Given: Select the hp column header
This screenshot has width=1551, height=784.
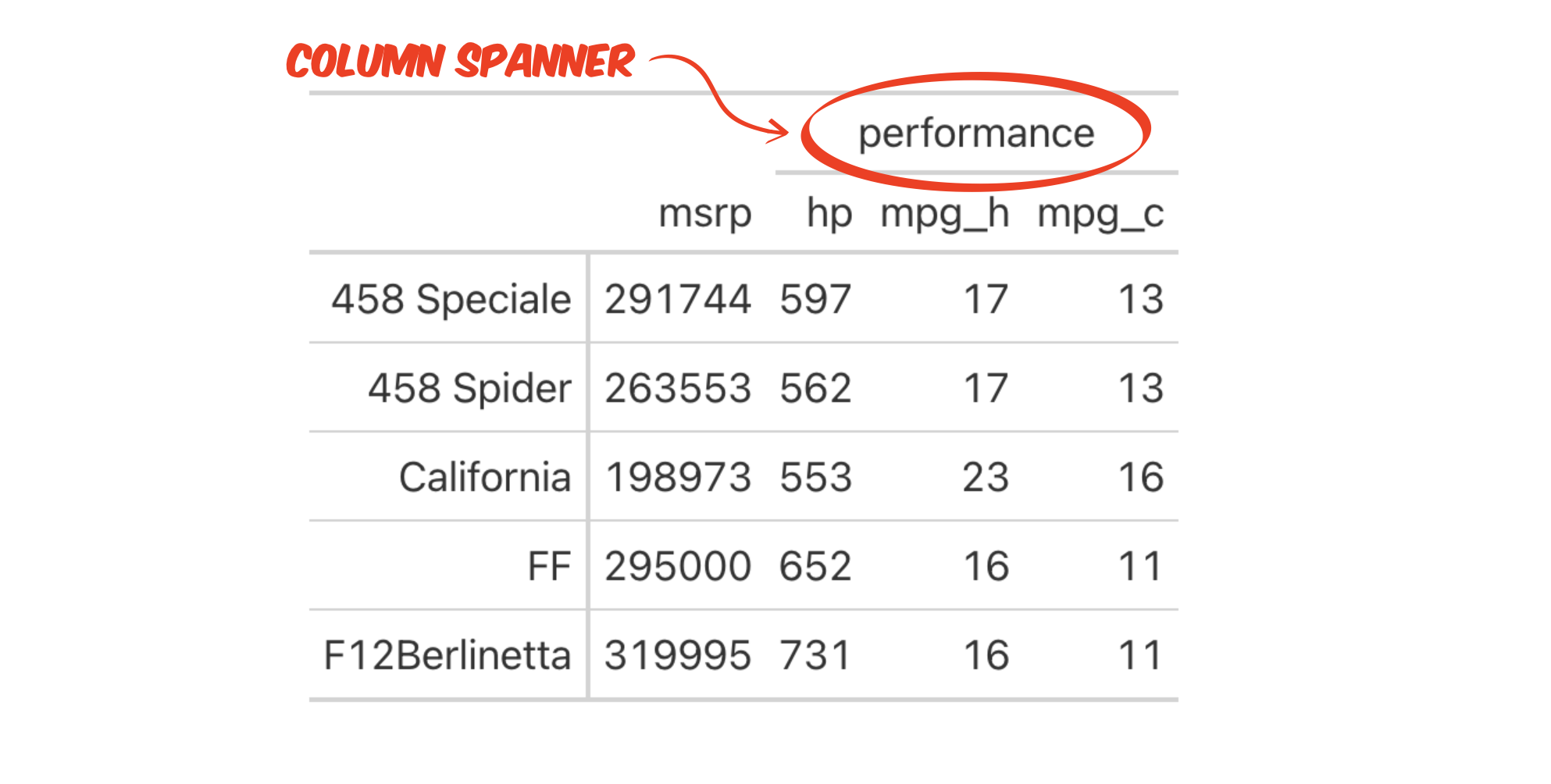Looking at the screenshot, I should [829, 213].
